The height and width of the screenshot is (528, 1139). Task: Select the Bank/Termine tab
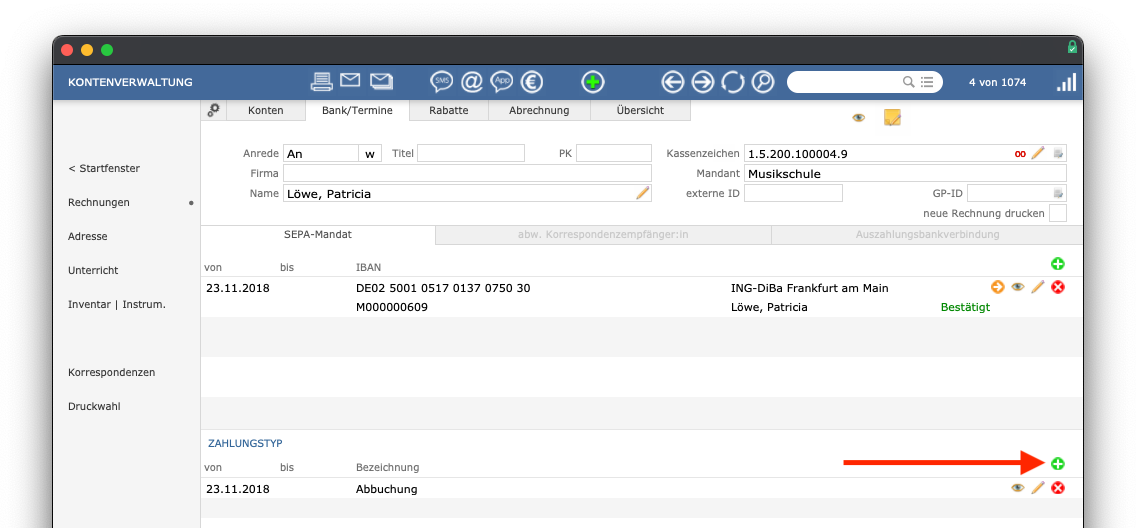click(357, 110)
